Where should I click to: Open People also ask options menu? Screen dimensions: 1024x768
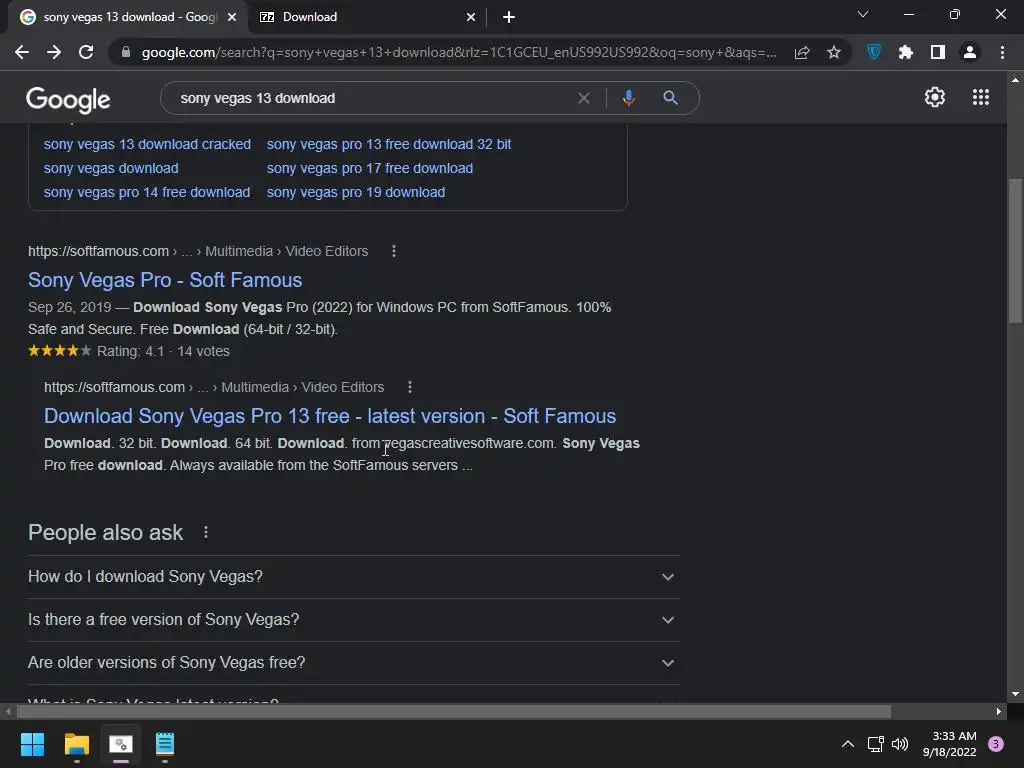(x=206, y=532)
